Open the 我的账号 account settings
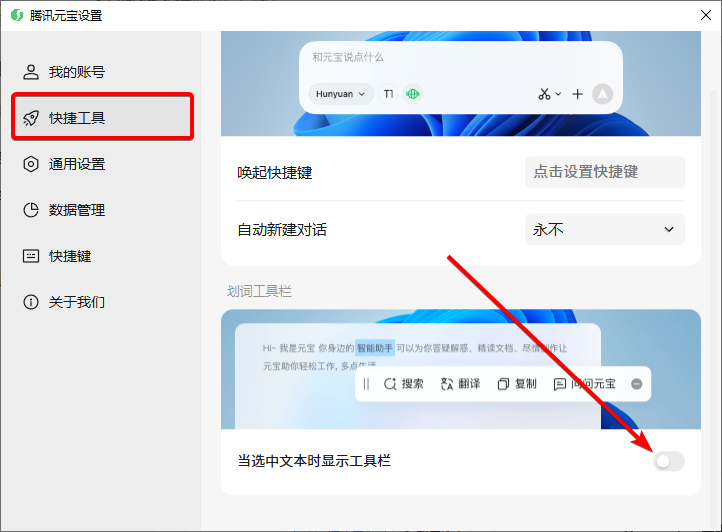722x532 pixels. 76,72
